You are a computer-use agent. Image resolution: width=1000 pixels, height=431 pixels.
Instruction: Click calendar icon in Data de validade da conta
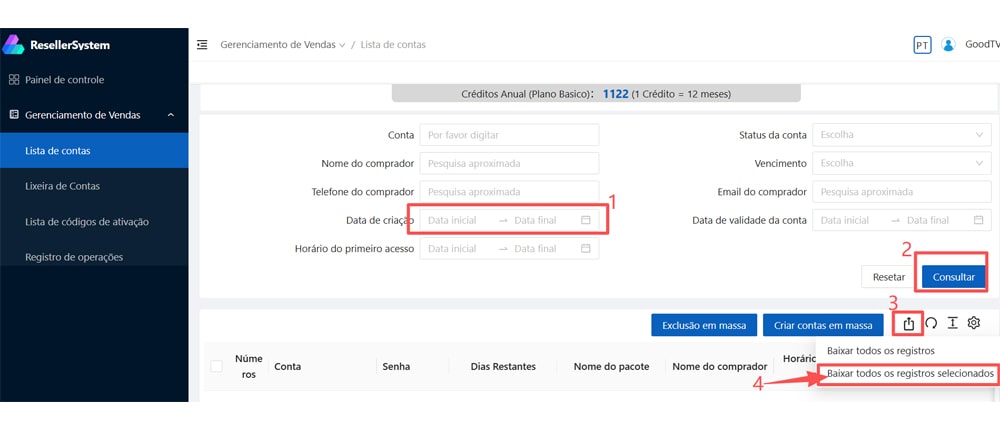click(978, 220)
